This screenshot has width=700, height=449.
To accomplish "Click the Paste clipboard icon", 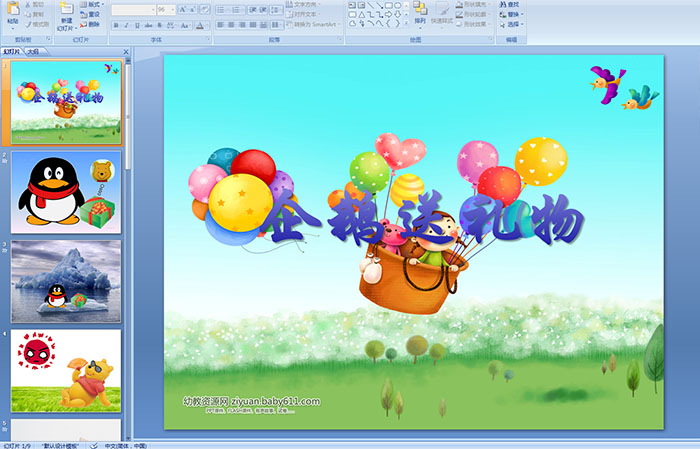I will 13,8.
